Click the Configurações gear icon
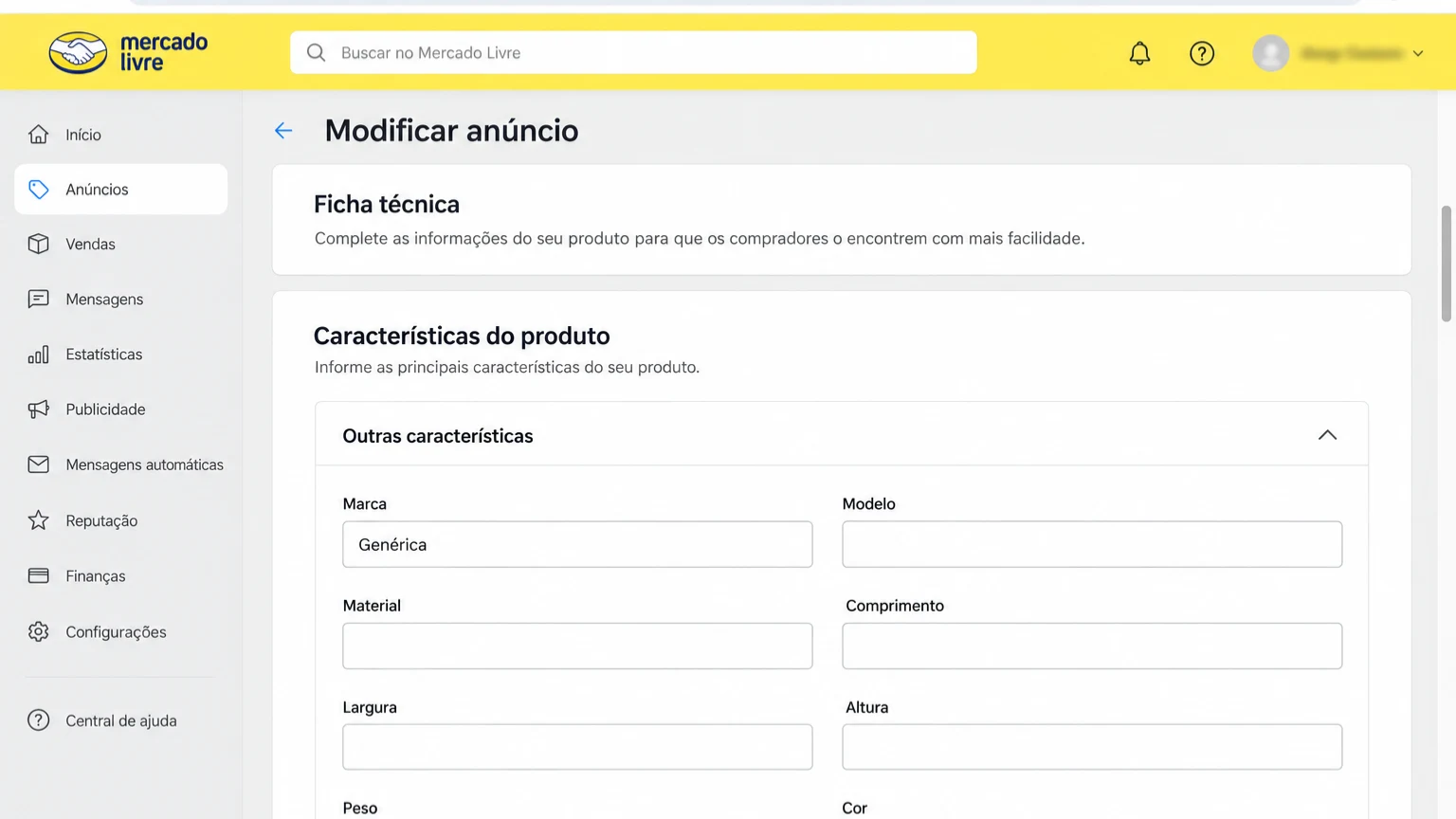Screen dimensions: 1456x819 (38, 631)
